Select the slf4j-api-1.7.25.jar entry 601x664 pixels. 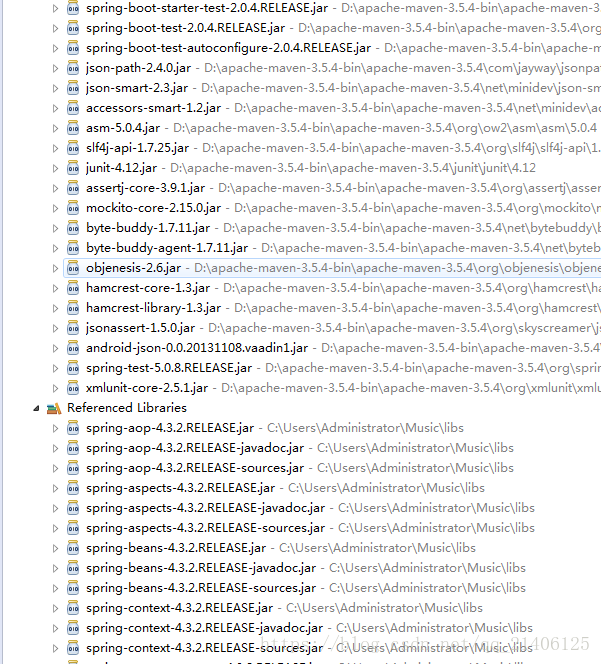pos(137,148)
